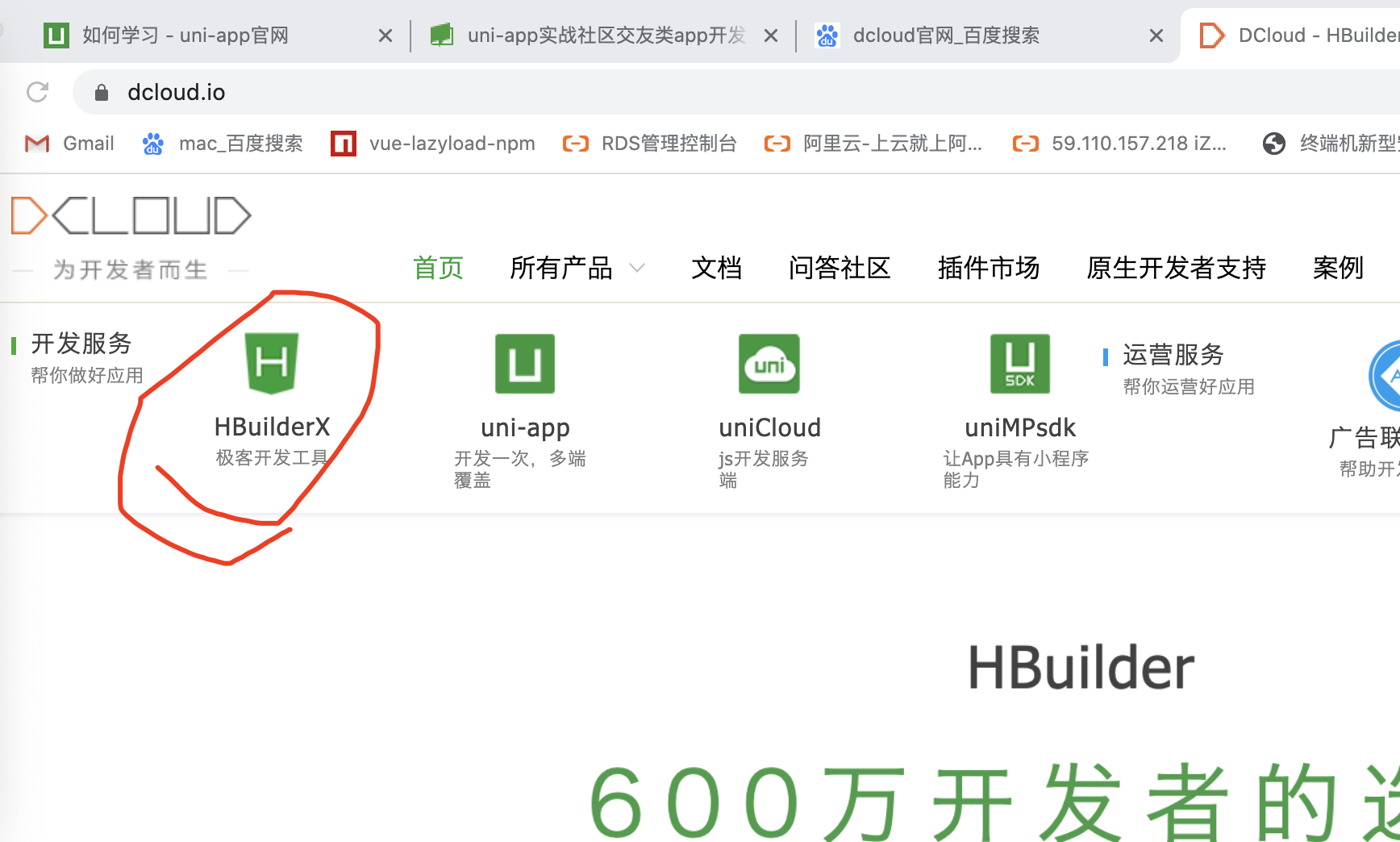
Task: Open 文档 navigation item
Action: click(x=716, y=268)
